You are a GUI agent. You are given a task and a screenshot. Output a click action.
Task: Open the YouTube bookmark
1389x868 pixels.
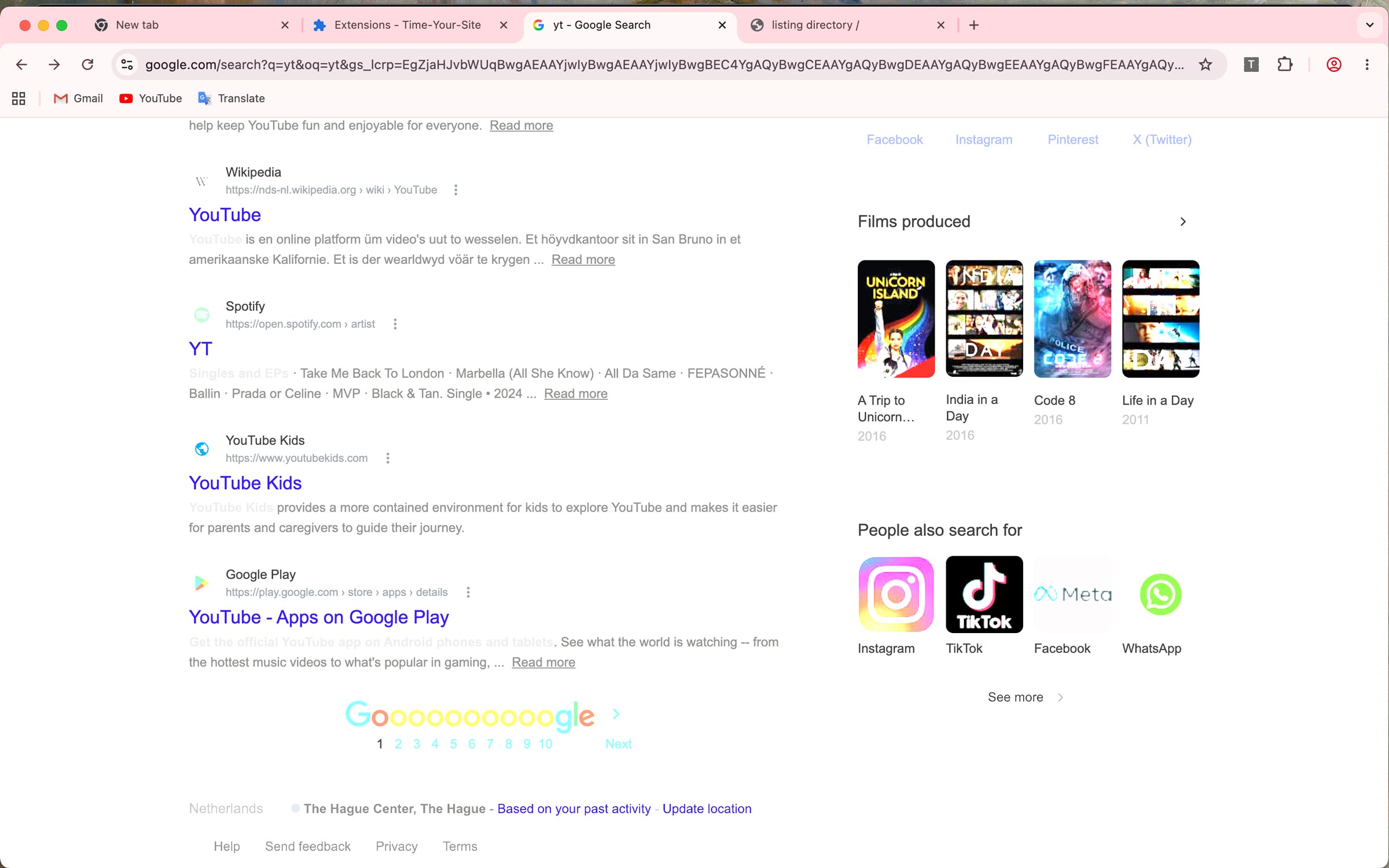[150, 98]
